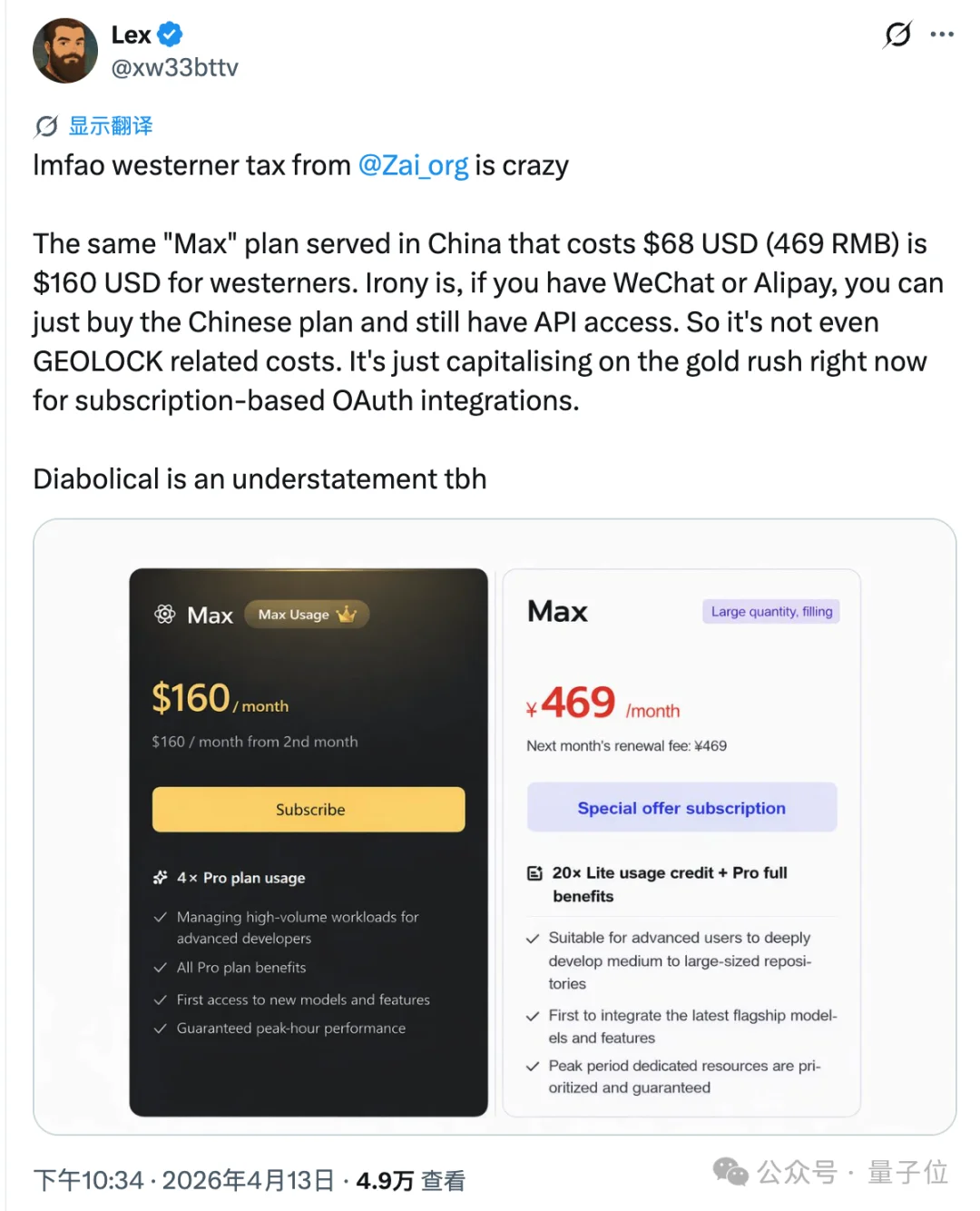Click the translate icon beside 显示翻译
Viewport: 980px width, 1211px height.
click(x=46, y=126)
